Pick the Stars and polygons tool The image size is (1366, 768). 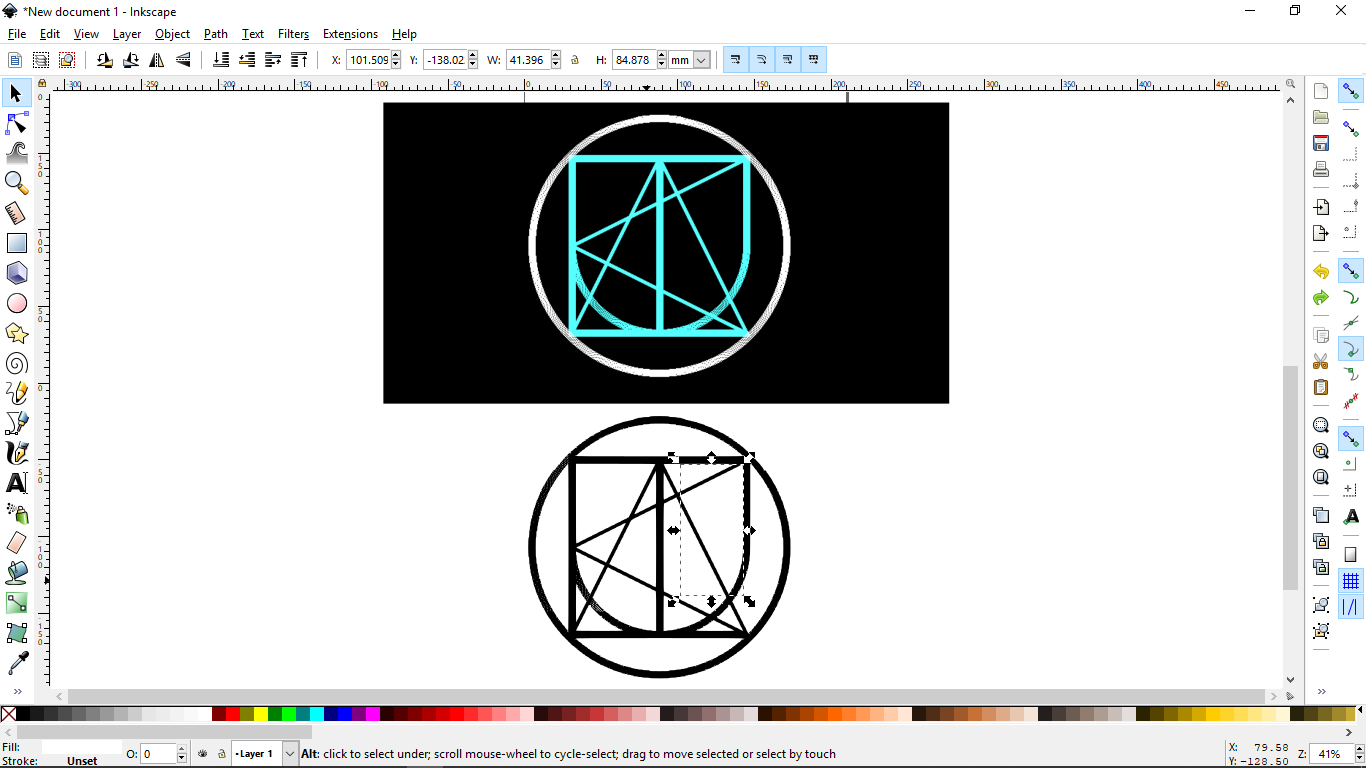tap(17, 333)
